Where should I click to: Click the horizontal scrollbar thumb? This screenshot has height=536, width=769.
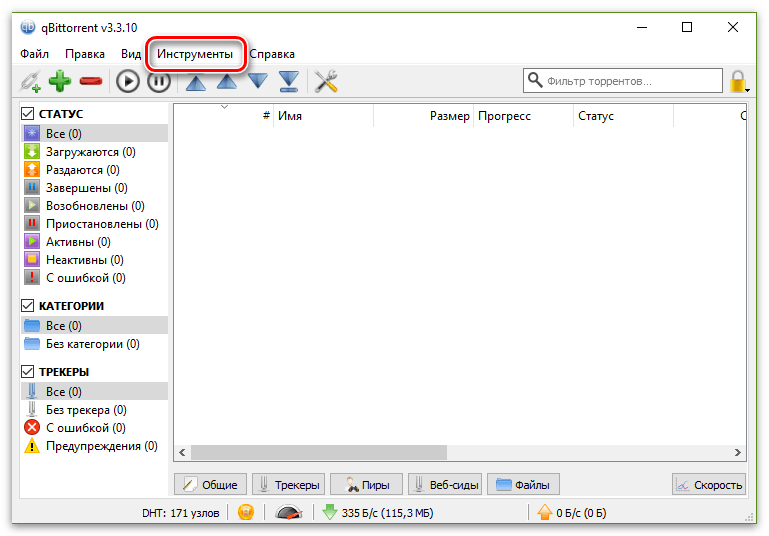pos(319,452)
